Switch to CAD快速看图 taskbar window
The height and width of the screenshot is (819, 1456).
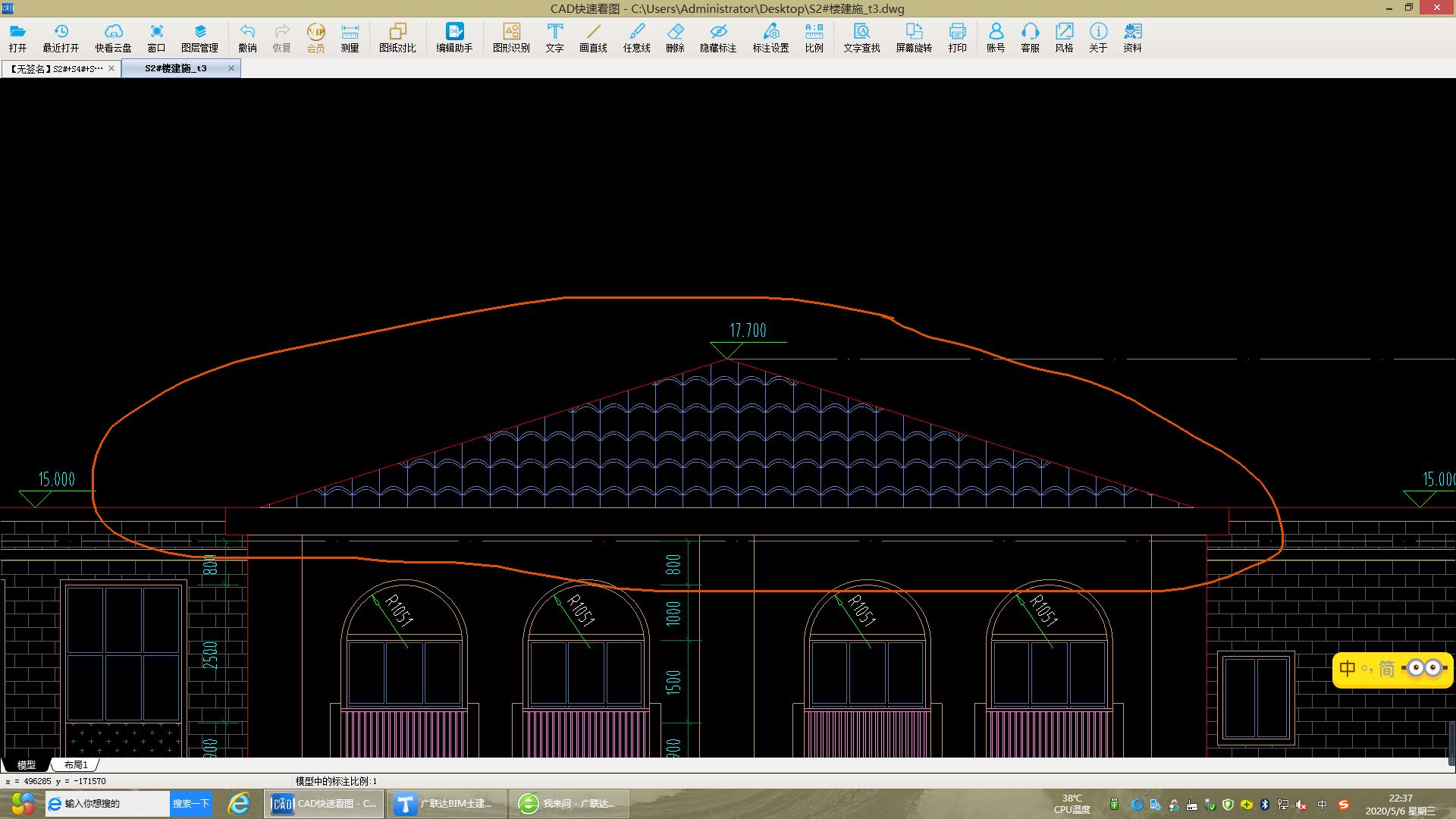[x=324, y=804]
